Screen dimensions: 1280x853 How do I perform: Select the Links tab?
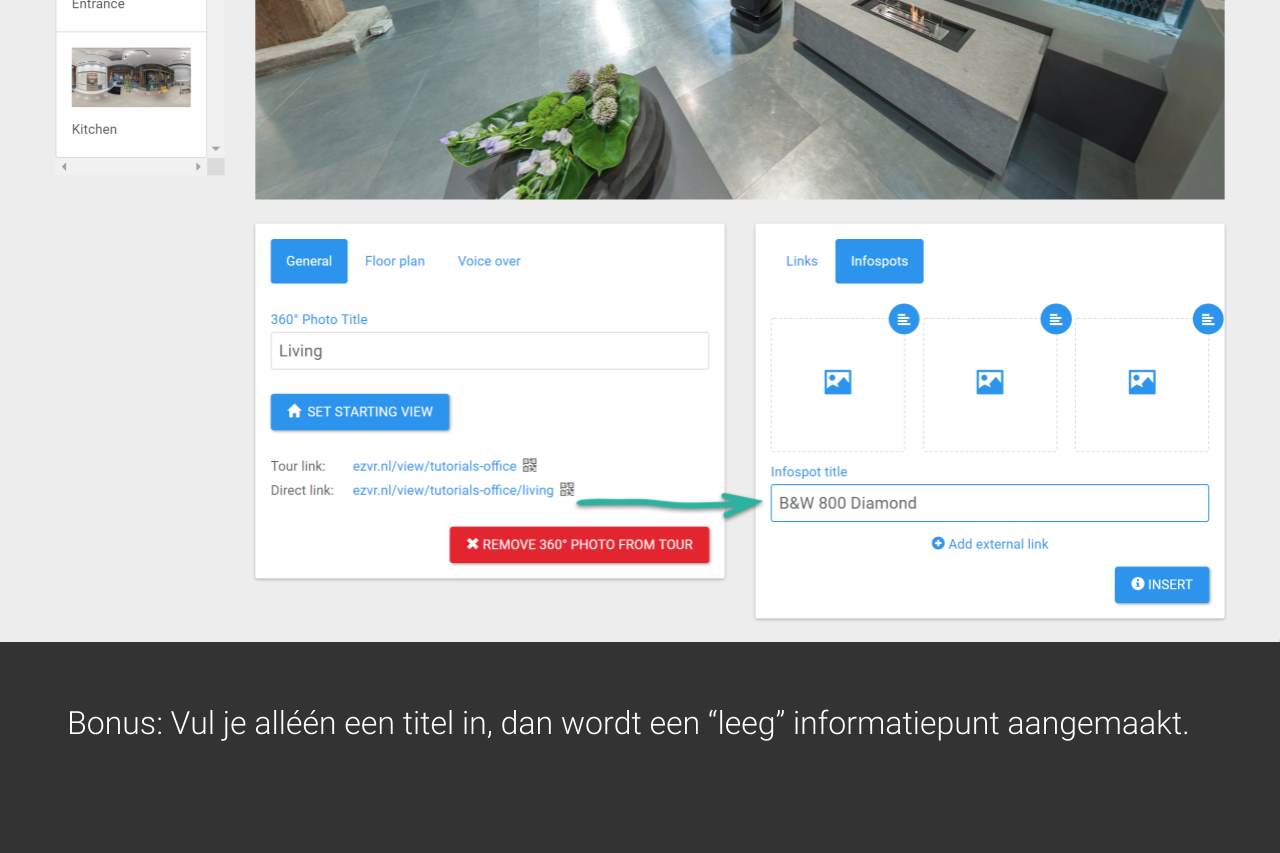coord(801,261)
